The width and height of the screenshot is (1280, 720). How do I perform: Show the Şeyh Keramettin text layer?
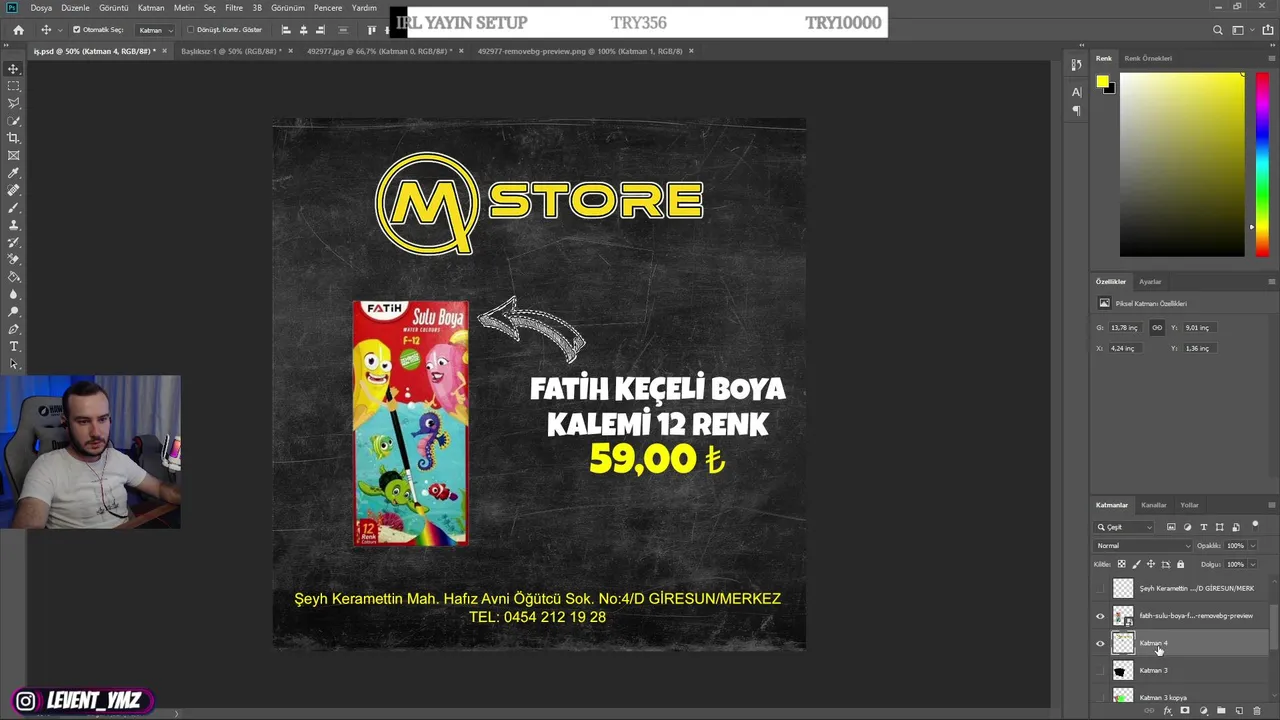point(1101,588)
